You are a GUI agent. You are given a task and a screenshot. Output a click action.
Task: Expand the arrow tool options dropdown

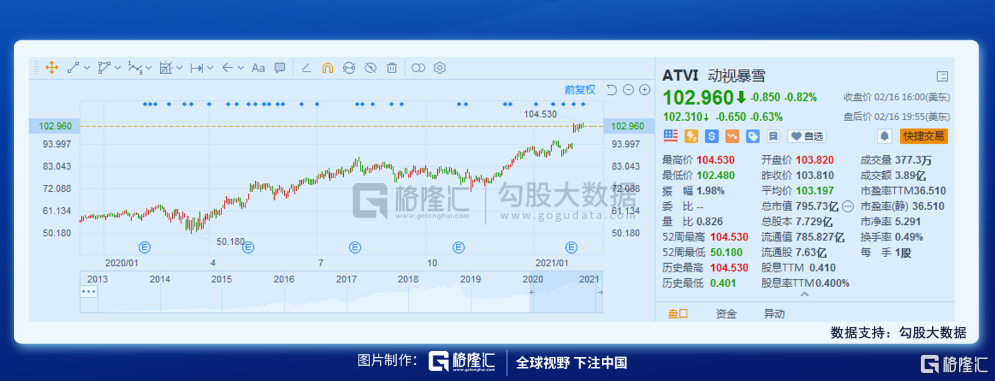pos(241,68)
